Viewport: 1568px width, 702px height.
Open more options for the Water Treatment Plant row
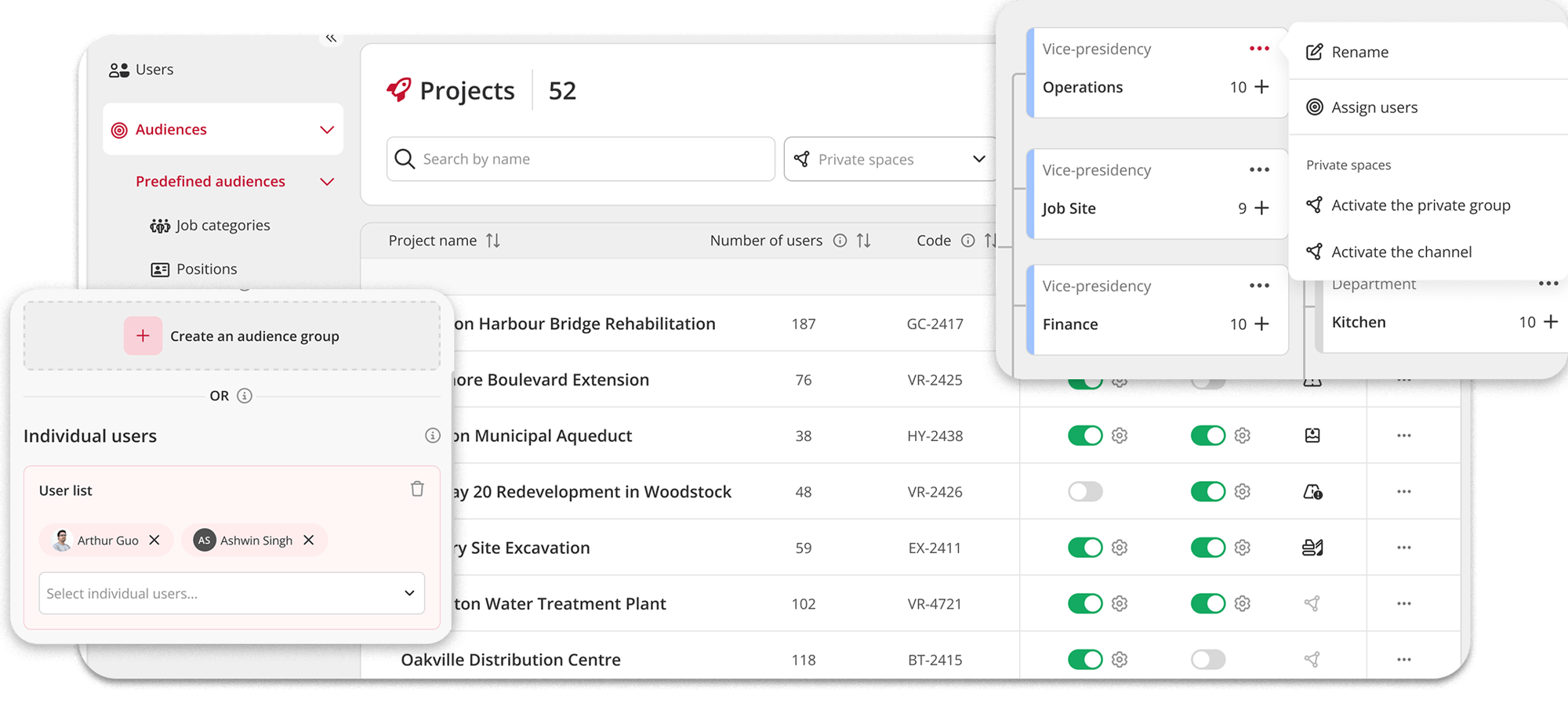pyautogui.click(x=1403, y=603)
